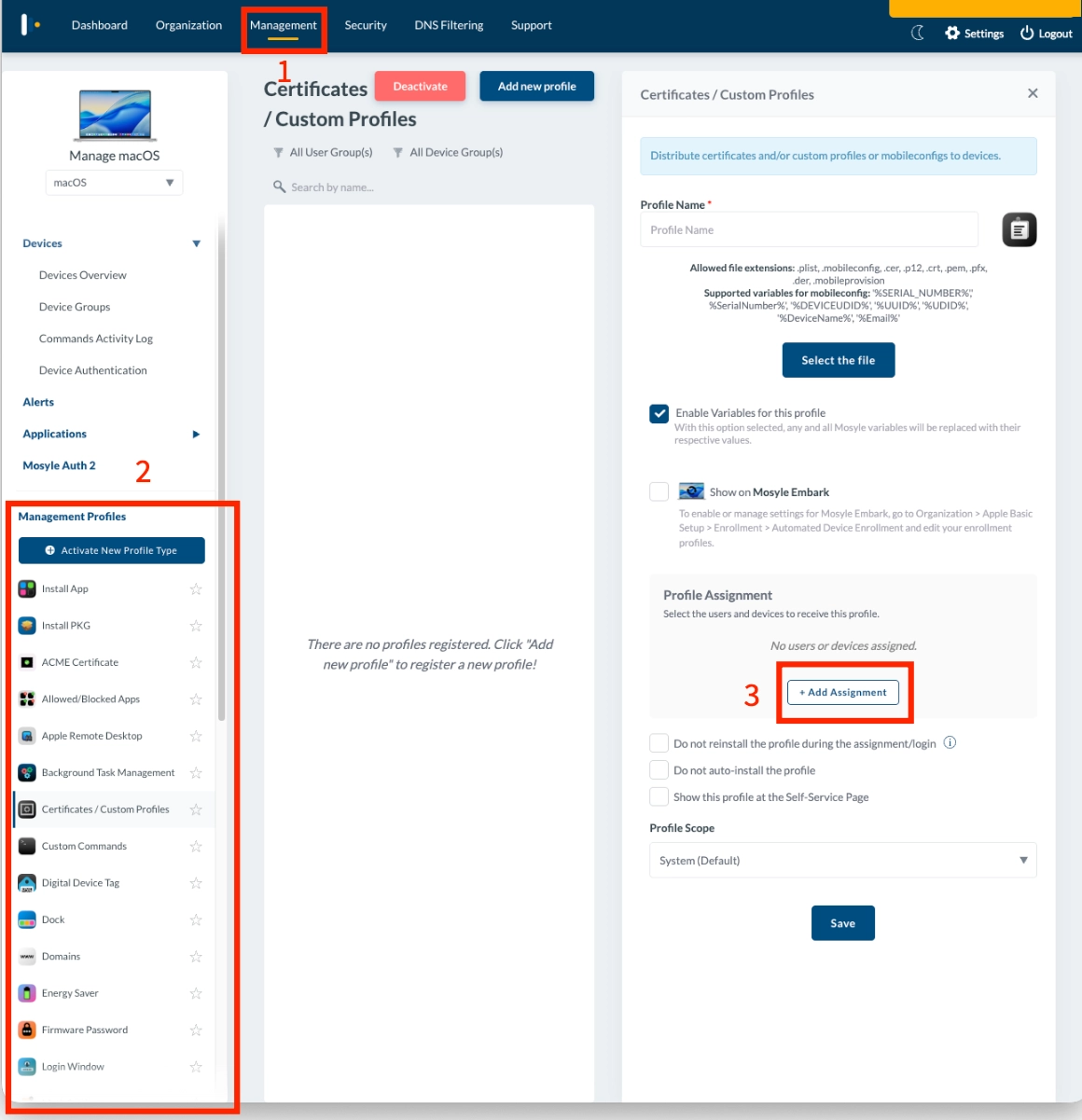Open Device Authentication
Image resolution: width=1082 pixels, height=1120 pixels.
(x=93, y=370)
